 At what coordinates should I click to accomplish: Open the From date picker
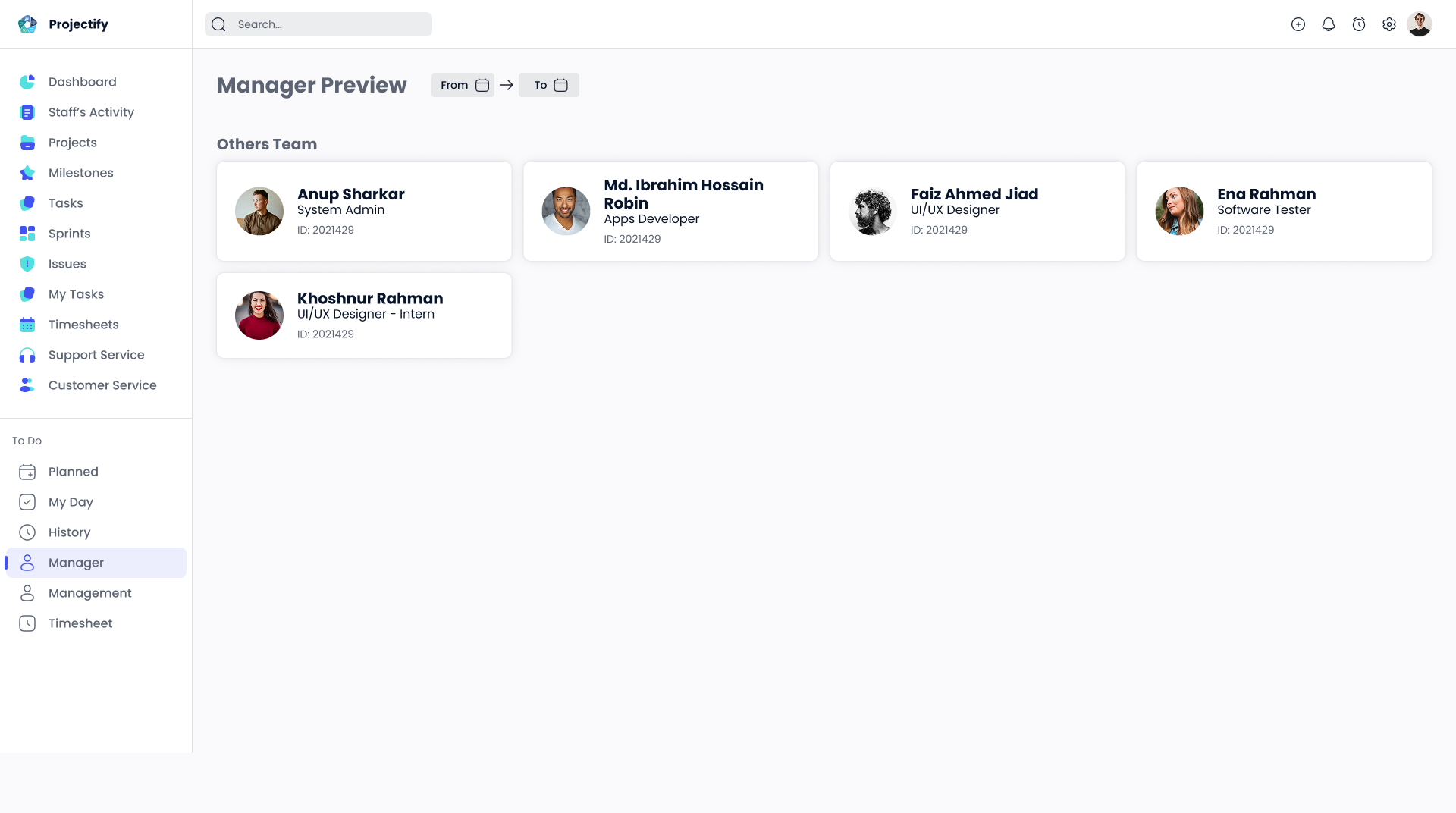pyautogui.click(x=463, y=85)
